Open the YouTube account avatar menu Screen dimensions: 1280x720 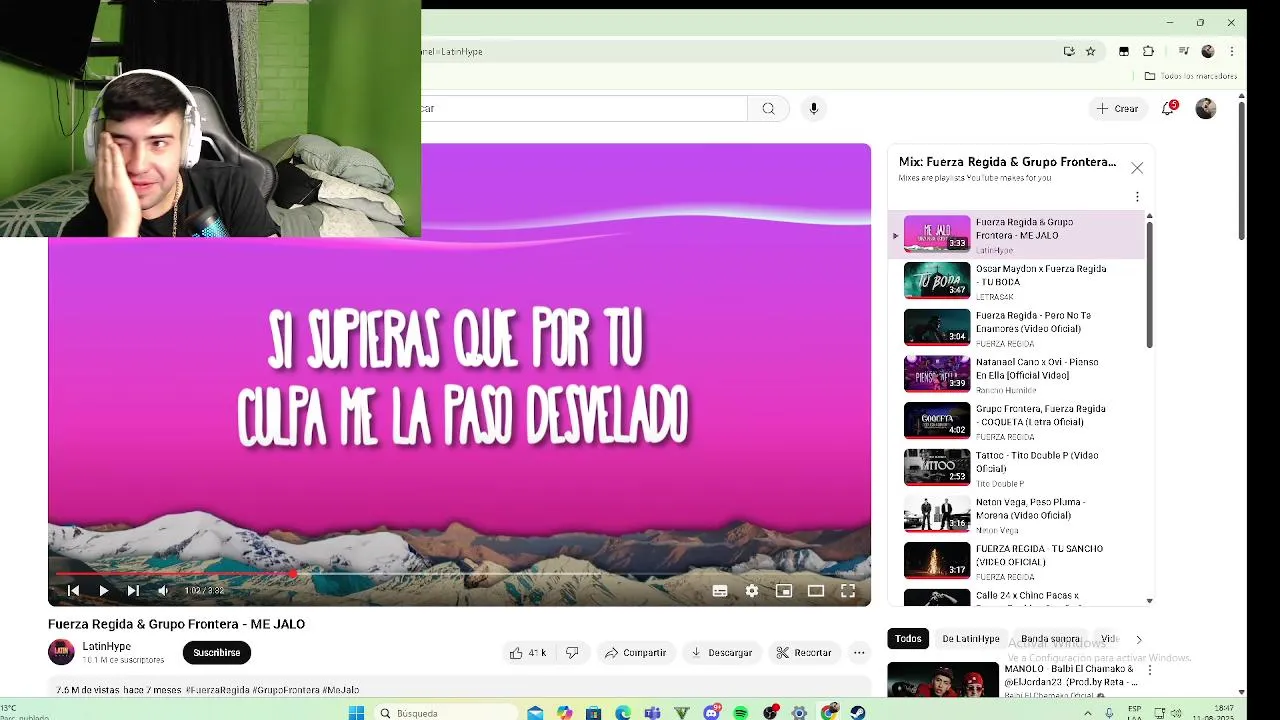pos(1206,108)
